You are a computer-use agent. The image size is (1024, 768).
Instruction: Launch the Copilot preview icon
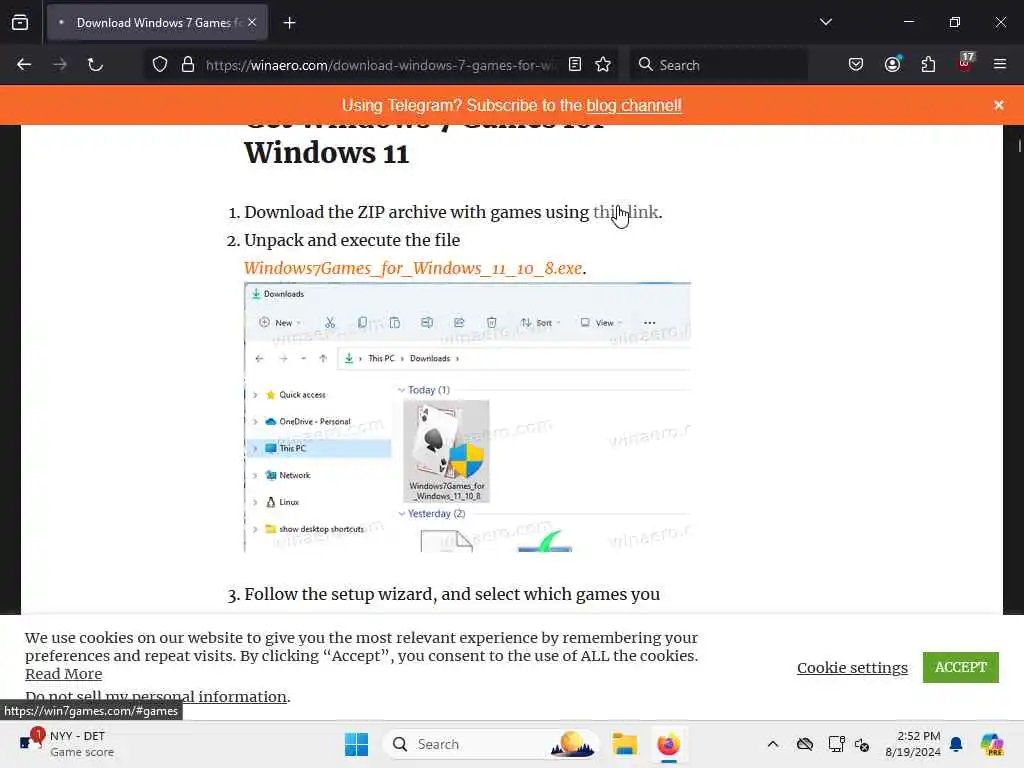pyautogui.click(x=992, y=744)
